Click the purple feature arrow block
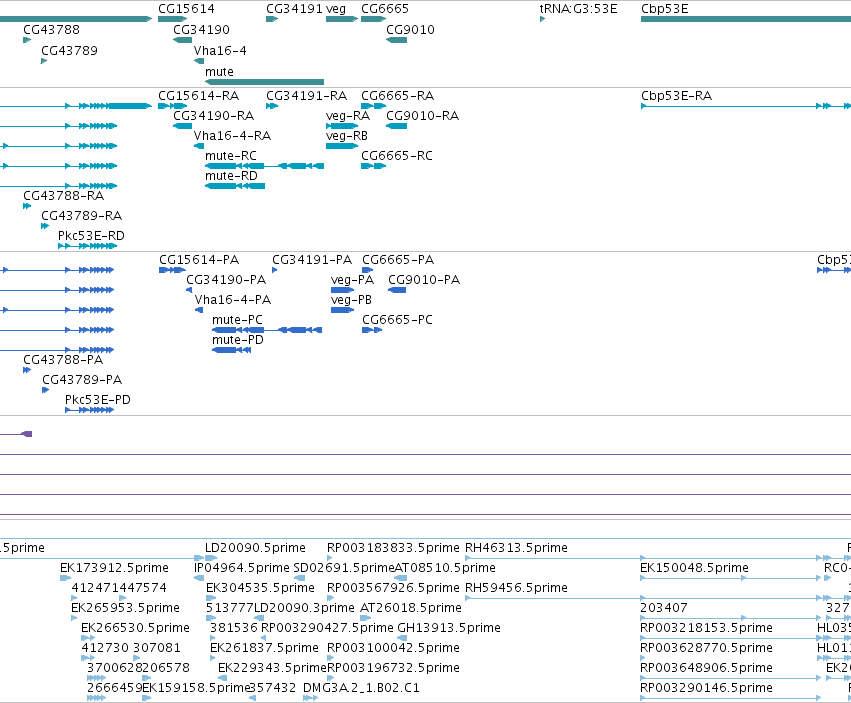The height and width of the screenshot is (703, 851). [27, 434]
